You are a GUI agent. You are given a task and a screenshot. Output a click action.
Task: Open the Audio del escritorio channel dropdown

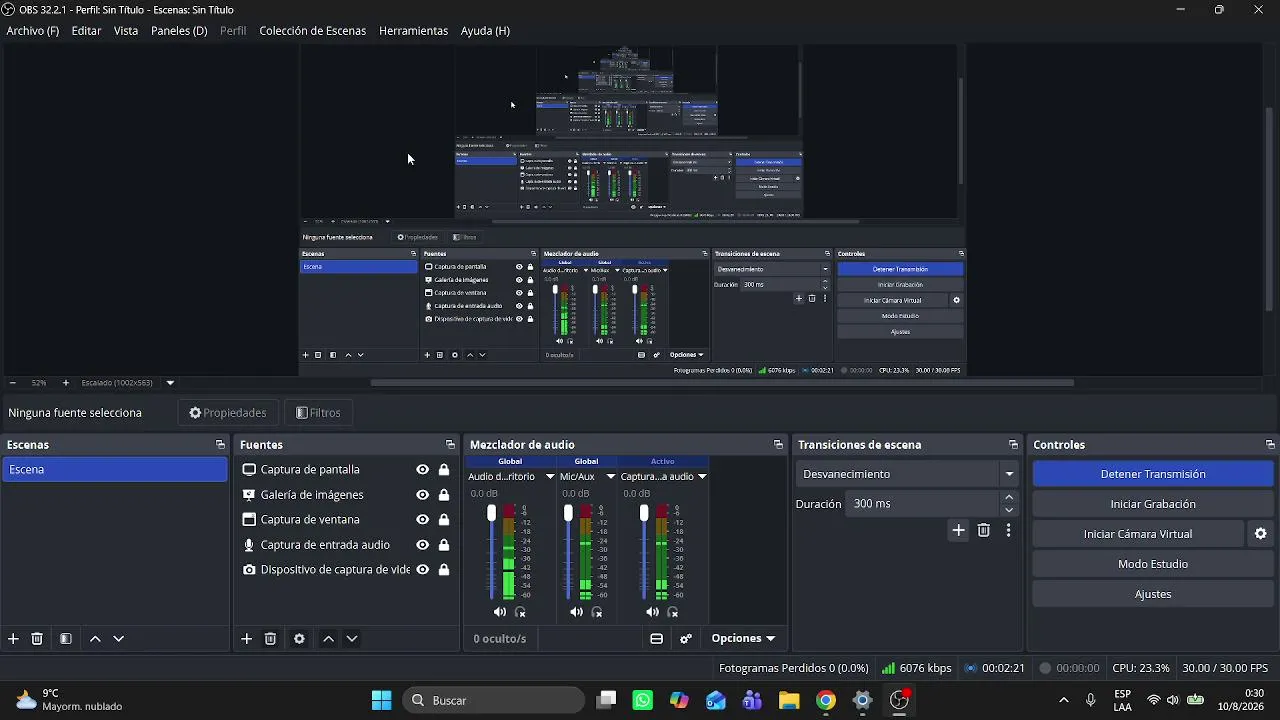(x=550, y=477)
